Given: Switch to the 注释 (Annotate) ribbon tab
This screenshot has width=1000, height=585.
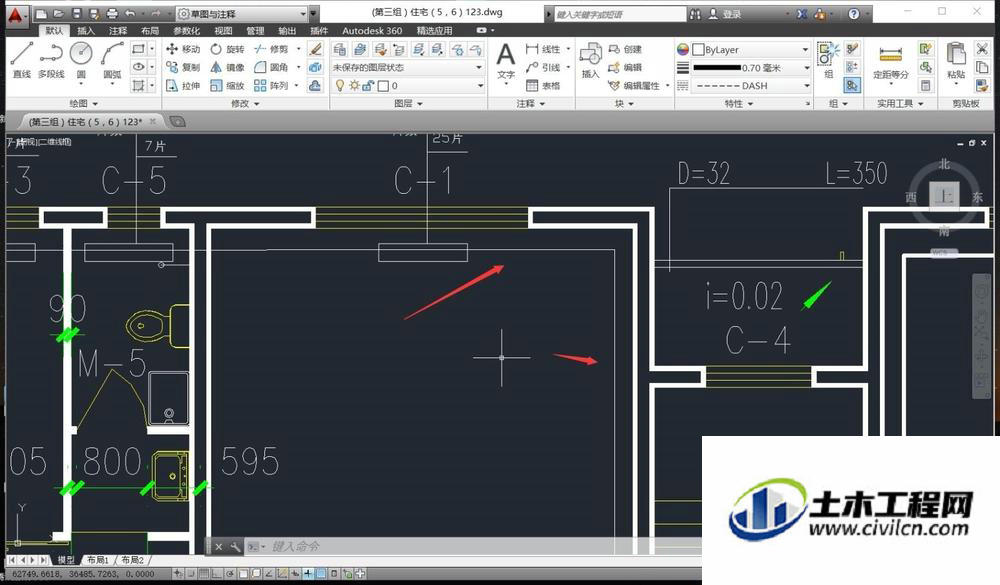Looking at the screenshot, I should [117, 31].
